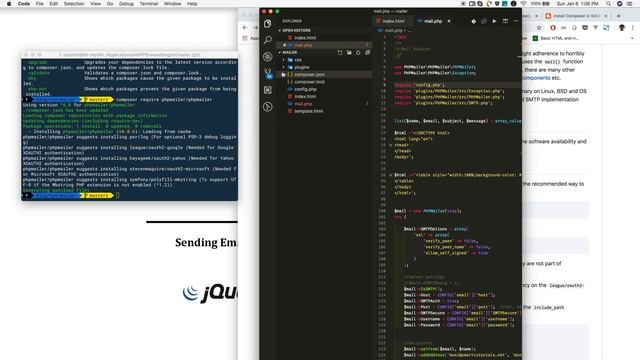Image resolution: width=640 pixels, height=360 pixels.
Task: Click New Folder icon in MAILER header
Action: pyautogui.click(x=349, y=52)
